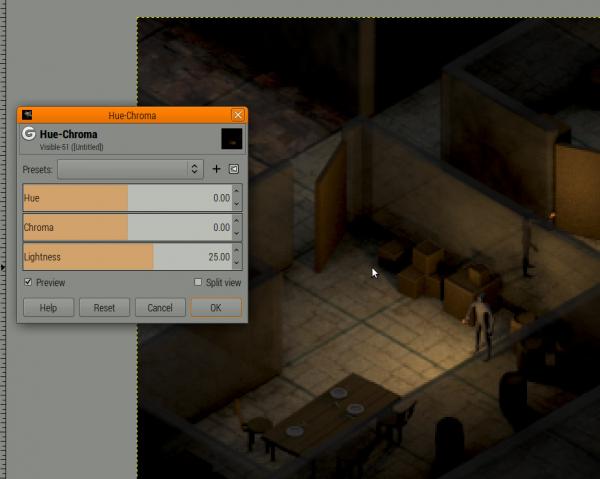
Task: Increase Chroma value with up arrow
Action: click(x=237, y=221)
